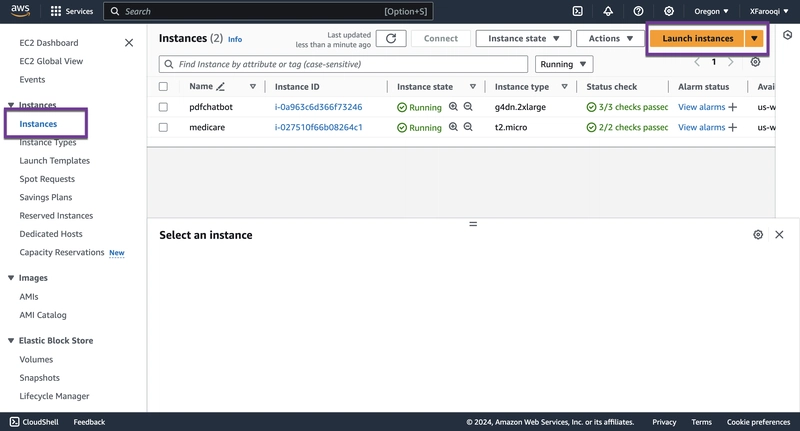Open Dedicated Hosts

[51, 234]
